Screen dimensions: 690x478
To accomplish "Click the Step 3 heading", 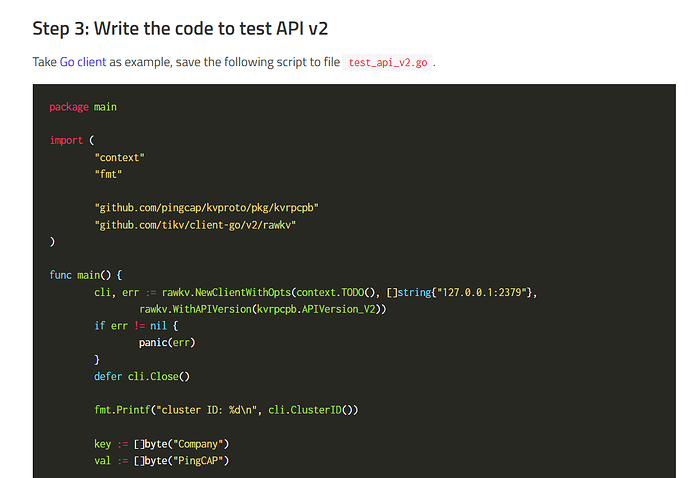I will 180,29.
